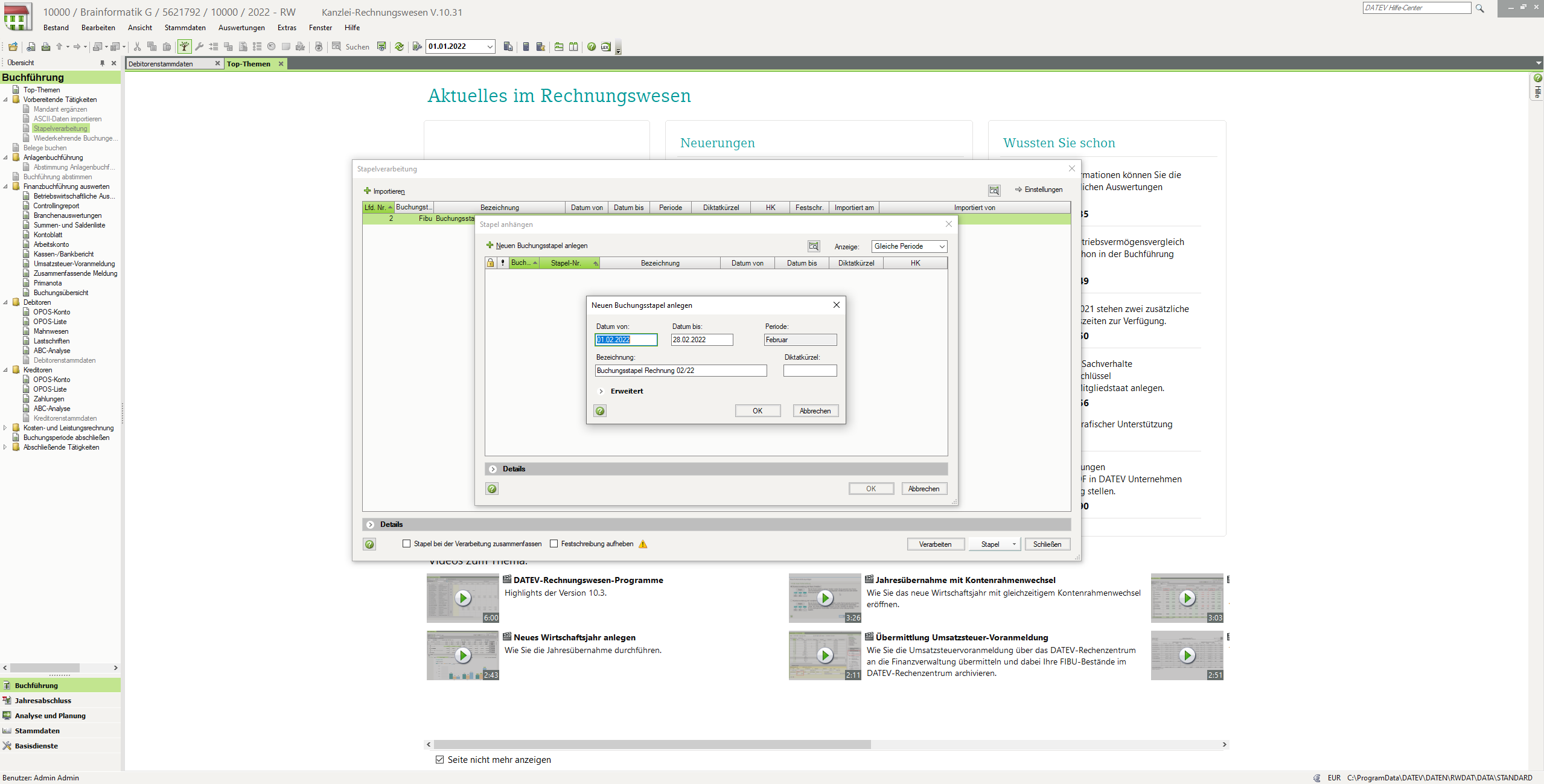Viewport: 1544px width, 784px height.
Task: Click the help icon in the Stapel anhängen dialog
Action: 492,489
